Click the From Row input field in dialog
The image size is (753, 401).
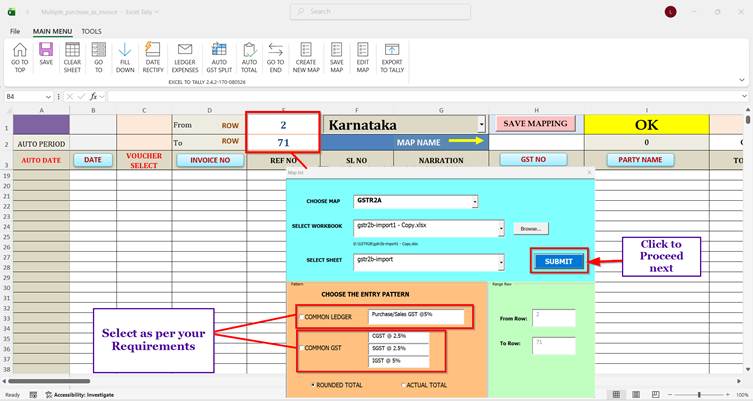(554, 318)
